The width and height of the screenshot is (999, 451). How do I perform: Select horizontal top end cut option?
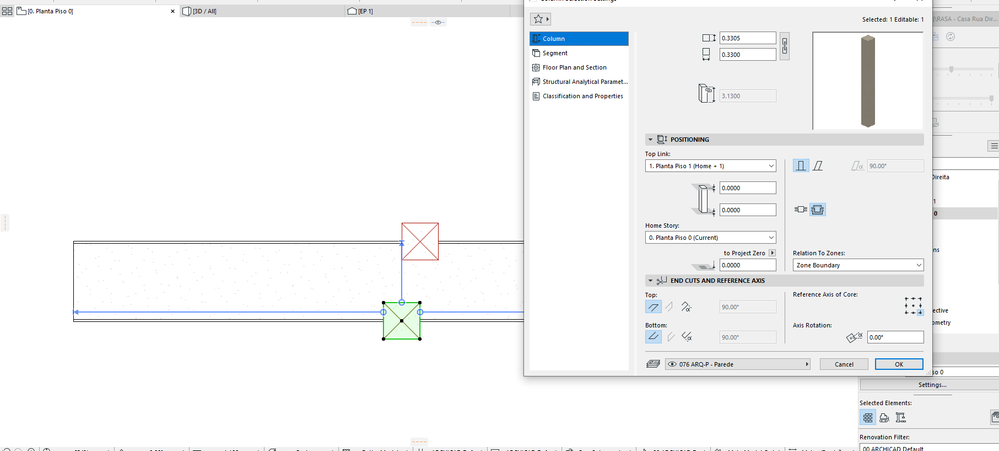point(654,307)
